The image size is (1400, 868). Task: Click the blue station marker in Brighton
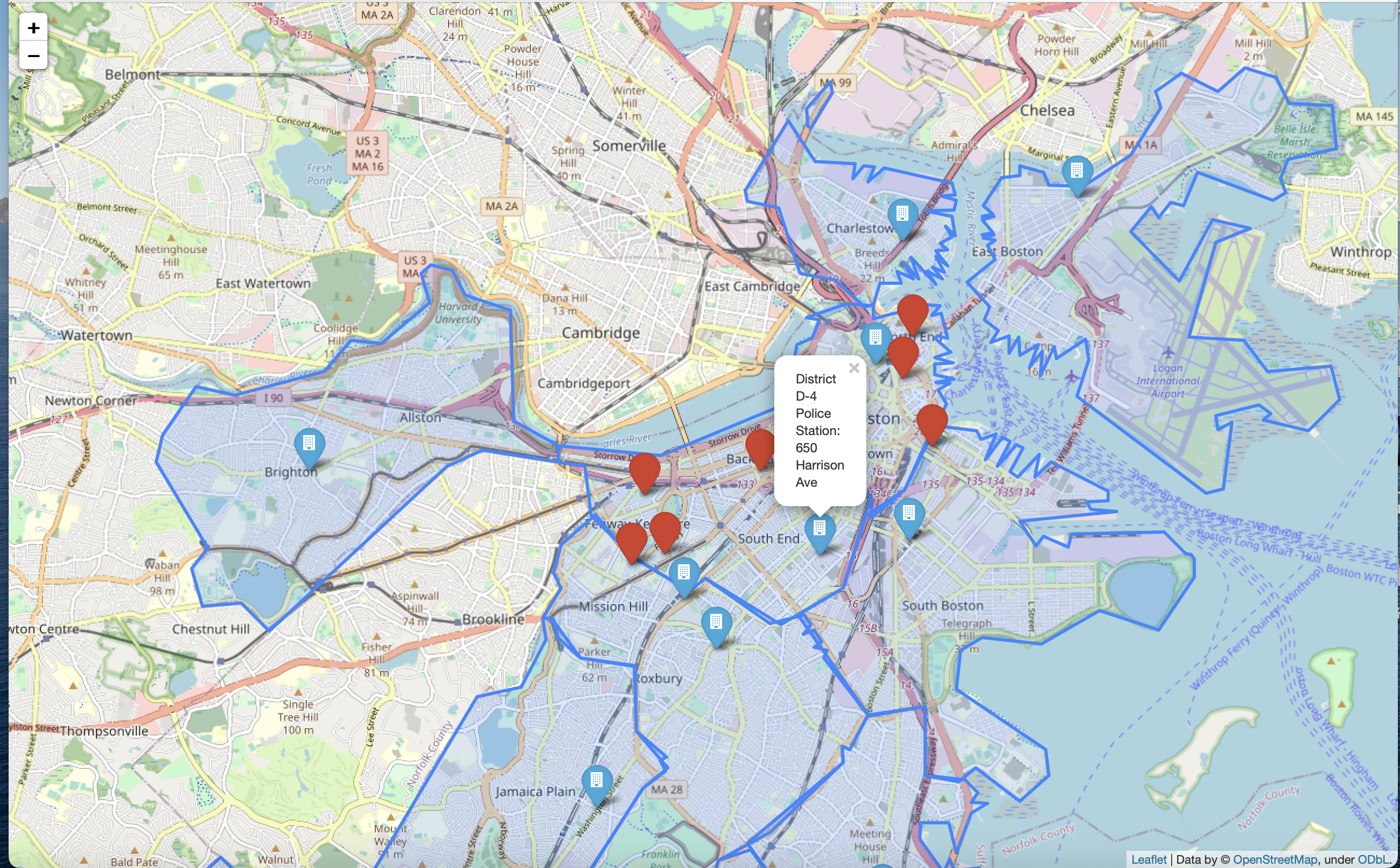310,445
